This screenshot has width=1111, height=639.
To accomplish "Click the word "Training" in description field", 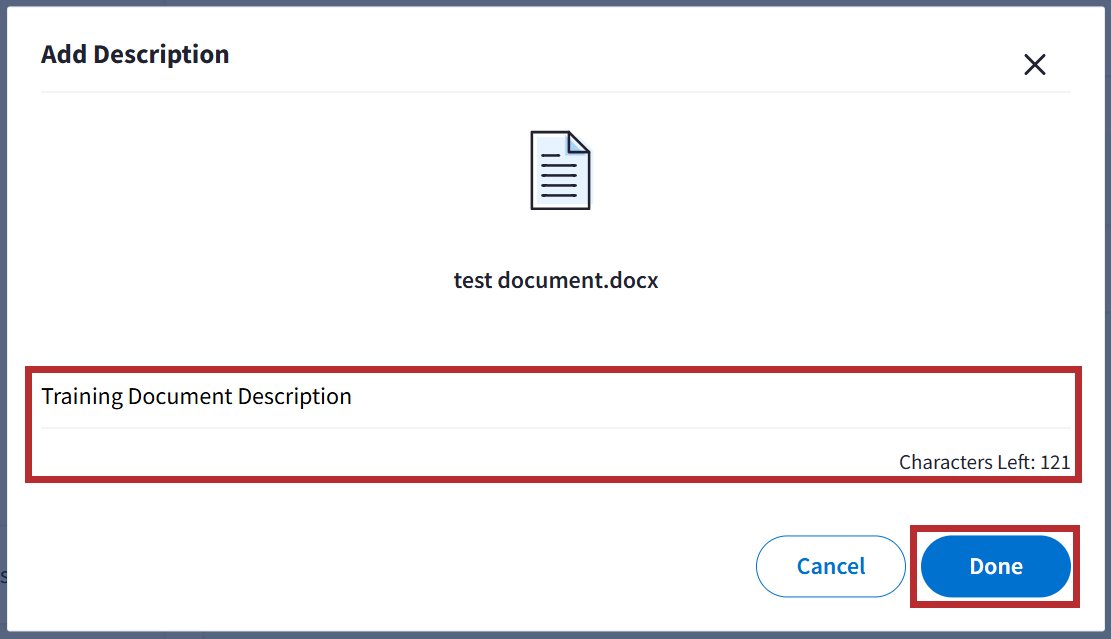I will pyautogui.click(x=82, y=397).
